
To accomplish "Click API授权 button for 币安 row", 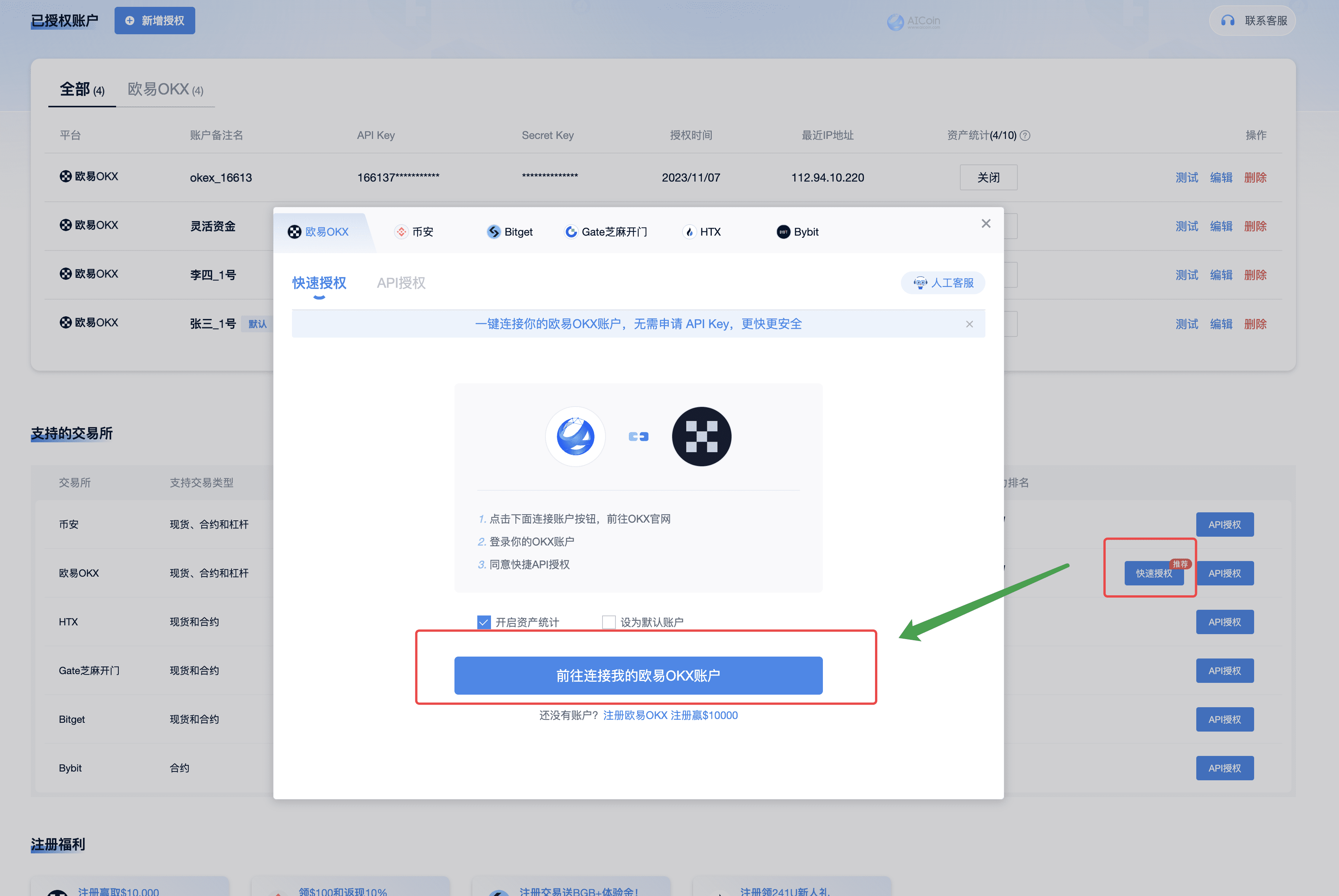I will 1225,525.
